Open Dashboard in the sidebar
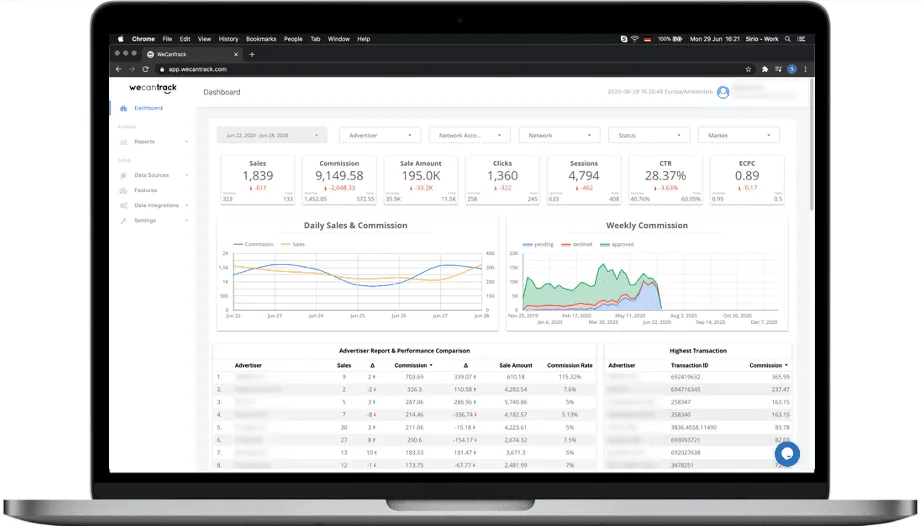 (148, 108)
